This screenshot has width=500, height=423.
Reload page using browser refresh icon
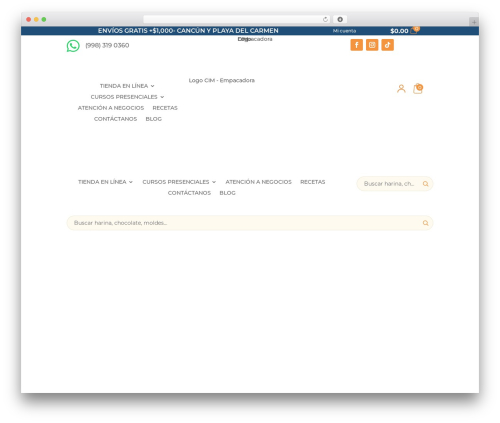[325, 19]
